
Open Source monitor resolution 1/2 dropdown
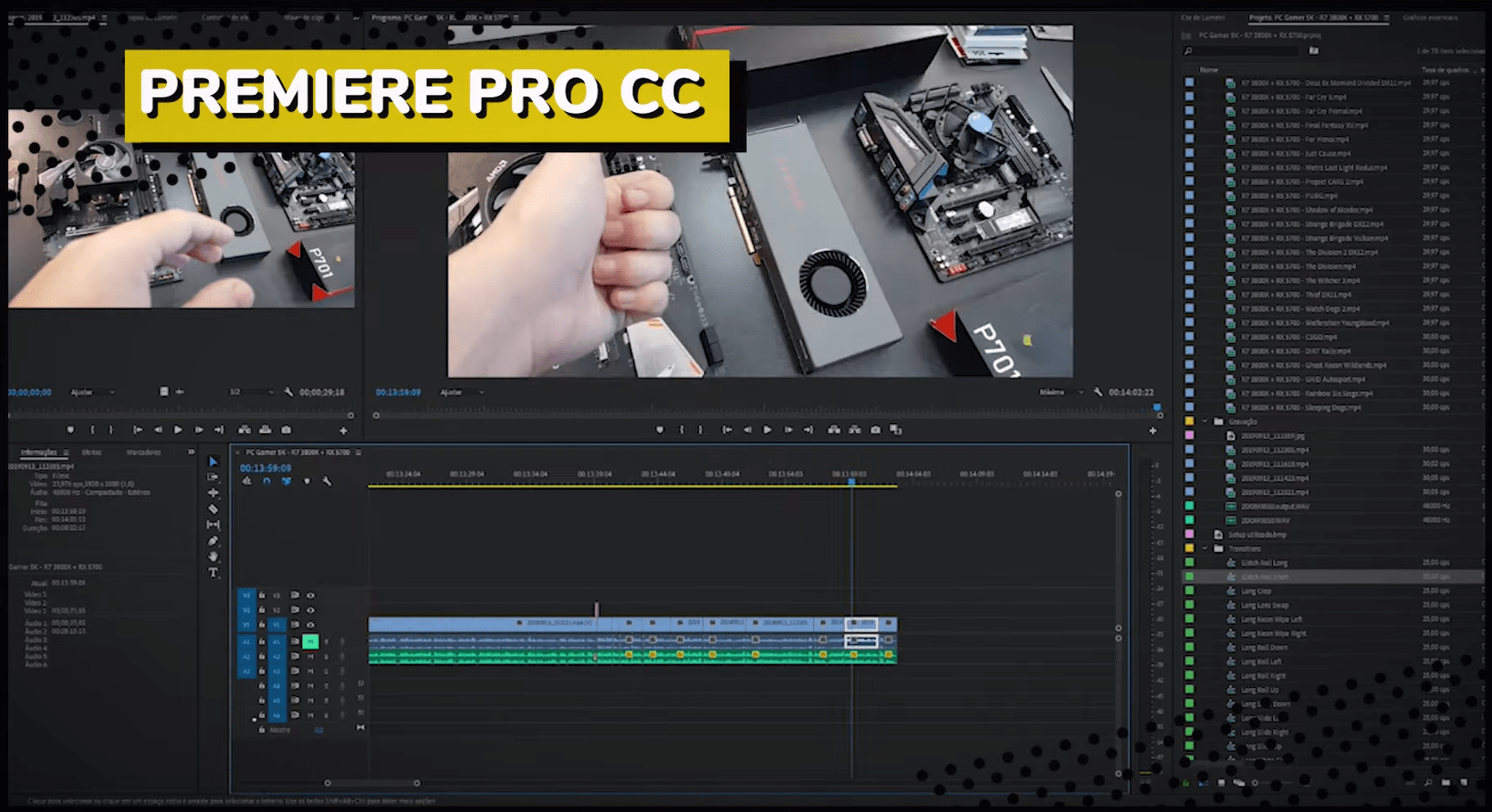pyautogui.click(x=251, y=392)
